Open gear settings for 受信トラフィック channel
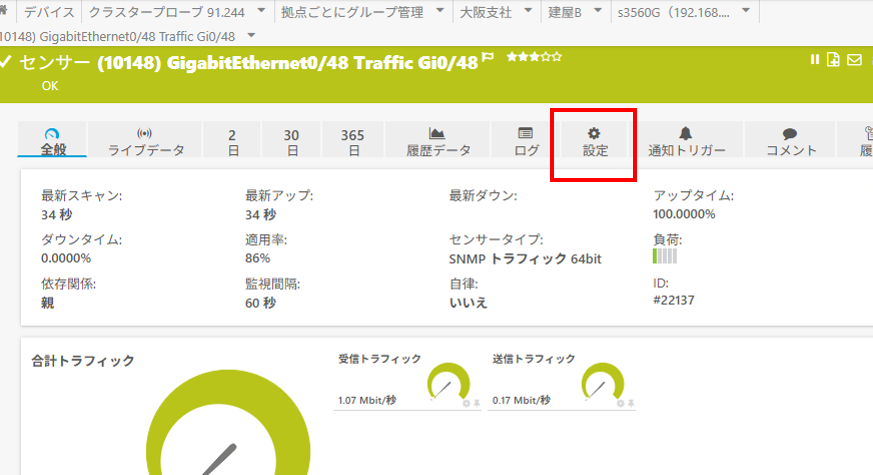873x475 pixels. click(466, 402)
